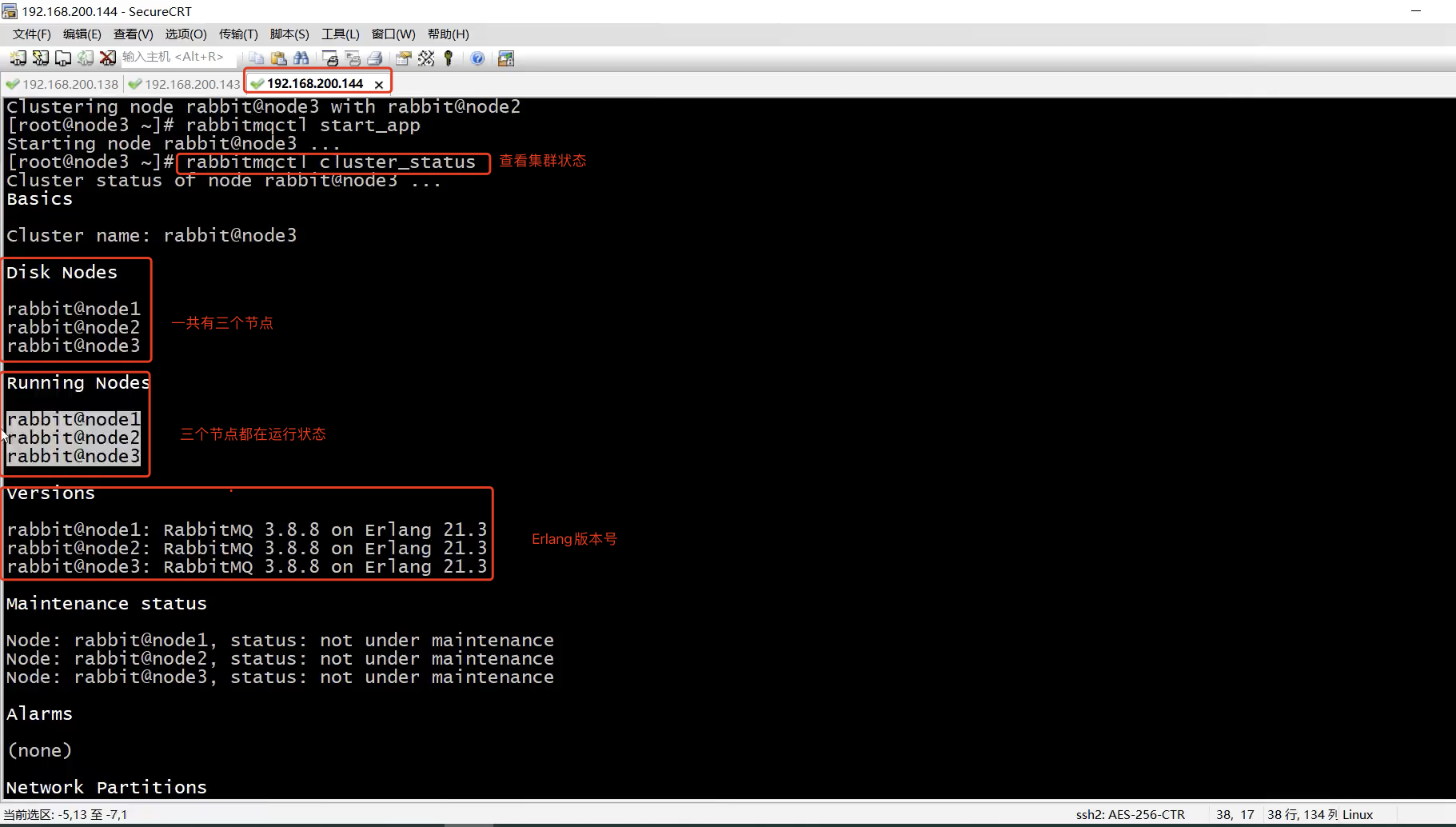Open the 编辑(E) menu
Screen dimensions: 1456x827
pos(82,34)
